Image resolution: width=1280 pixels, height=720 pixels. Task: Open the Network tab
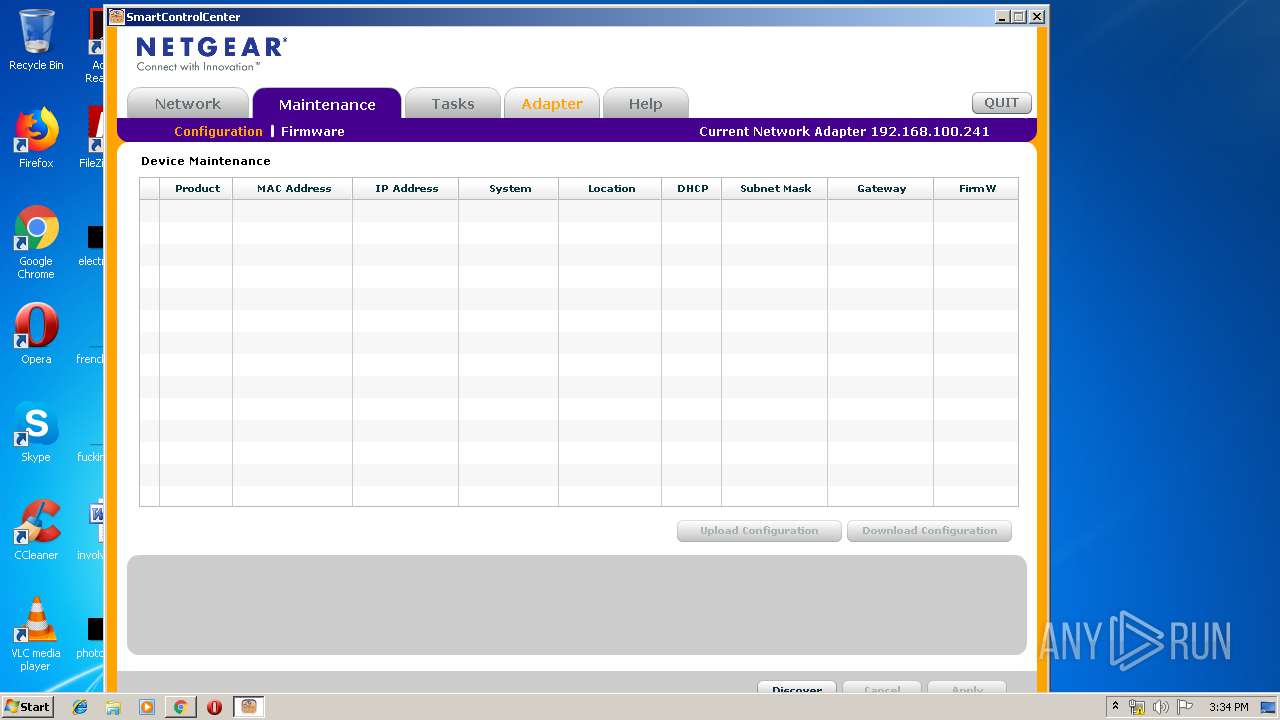click(x=188, y=104)
